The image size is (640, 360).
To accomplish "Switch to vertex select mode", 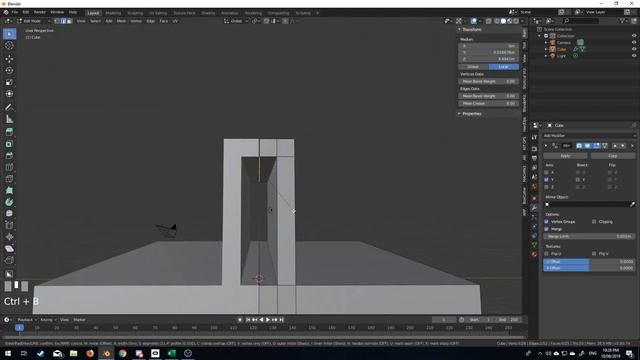I will coord(57,21).
